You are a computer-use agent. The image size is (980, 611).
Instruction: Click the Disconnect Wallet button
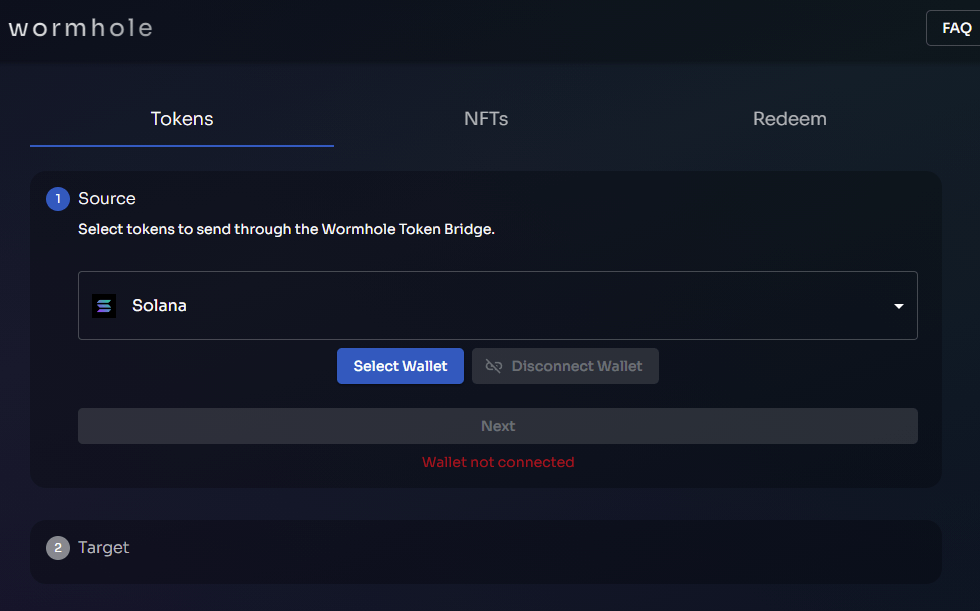coord(565,366)
